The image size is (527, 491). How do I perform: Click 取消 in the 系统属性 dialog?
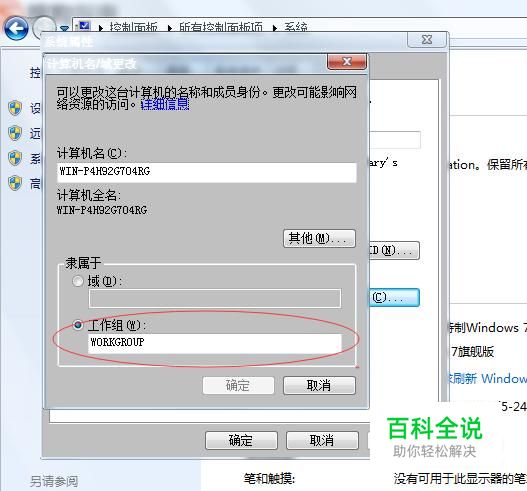click(x=322, y=440)
